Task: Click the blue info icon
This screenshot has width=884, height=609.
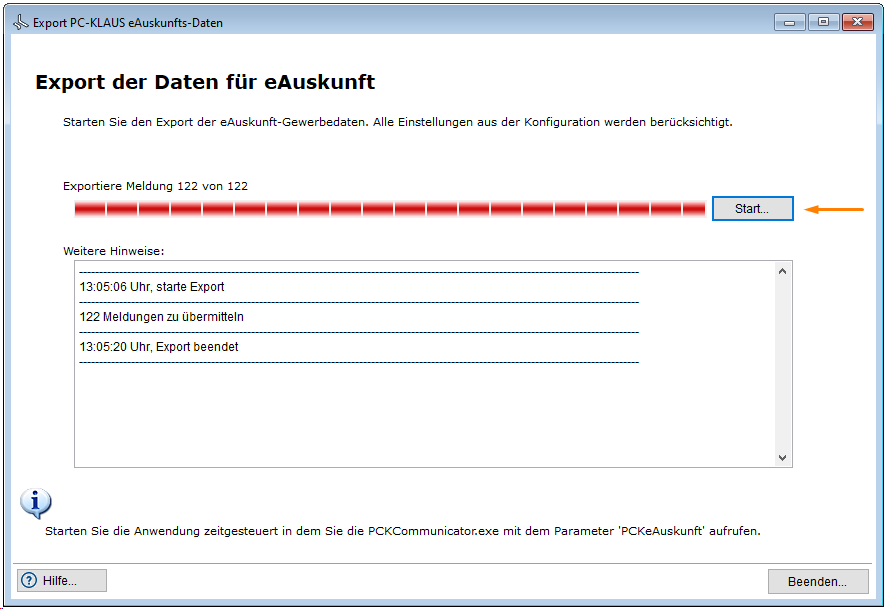Action: tap(36, 503)
